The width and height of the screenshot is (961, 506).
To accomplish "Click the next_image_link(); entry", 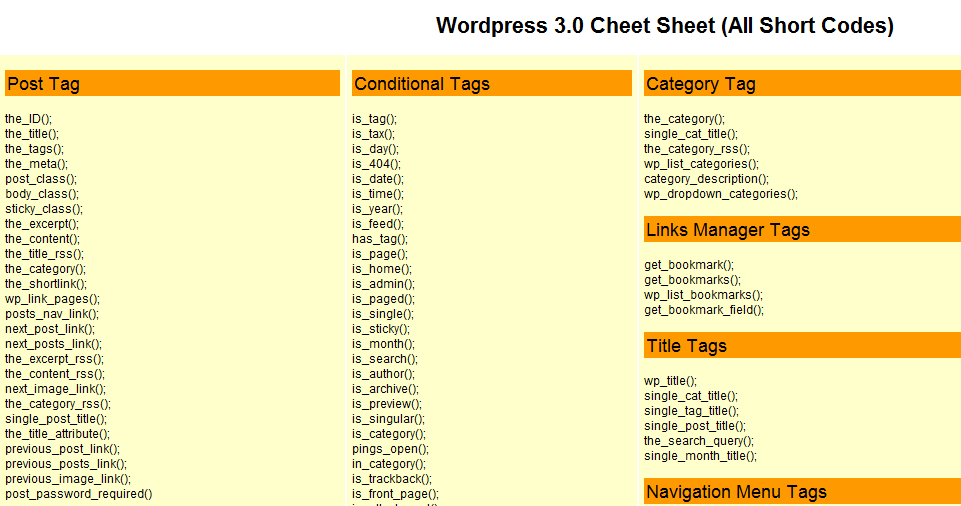I will [56, 389].
